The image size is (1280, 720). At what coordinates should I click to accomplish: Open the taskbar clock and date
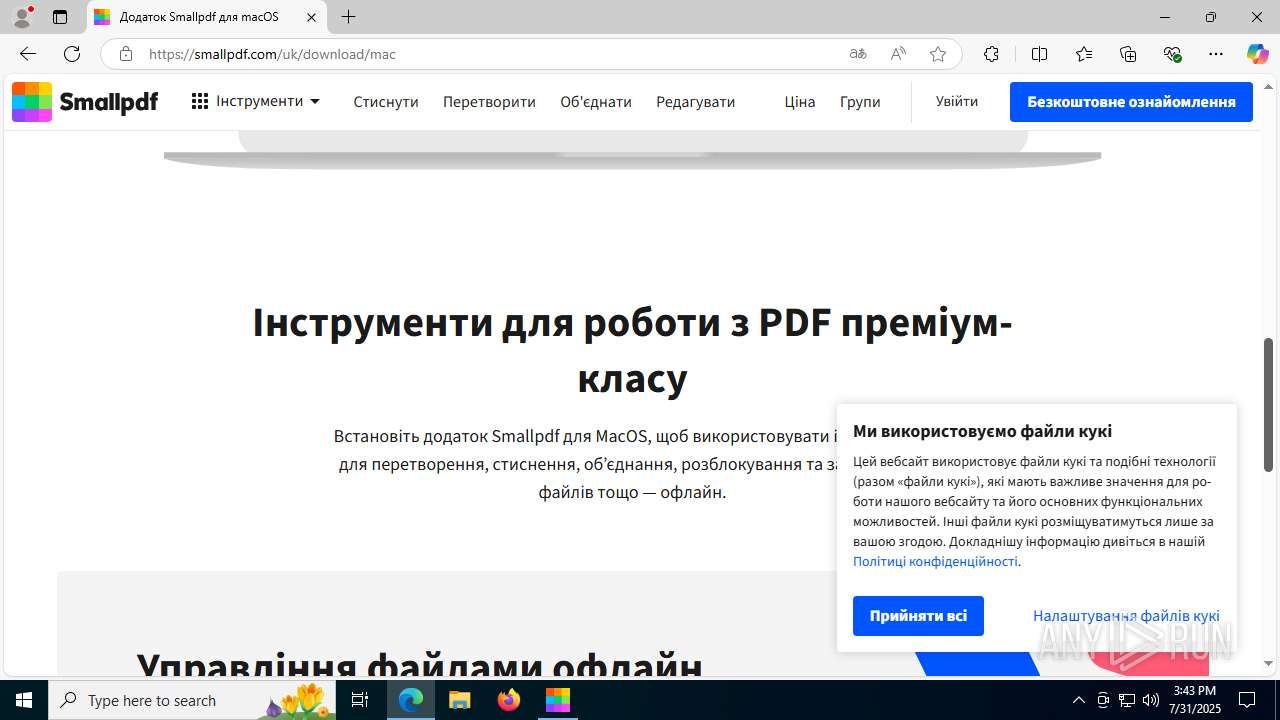coord(1195,700)
